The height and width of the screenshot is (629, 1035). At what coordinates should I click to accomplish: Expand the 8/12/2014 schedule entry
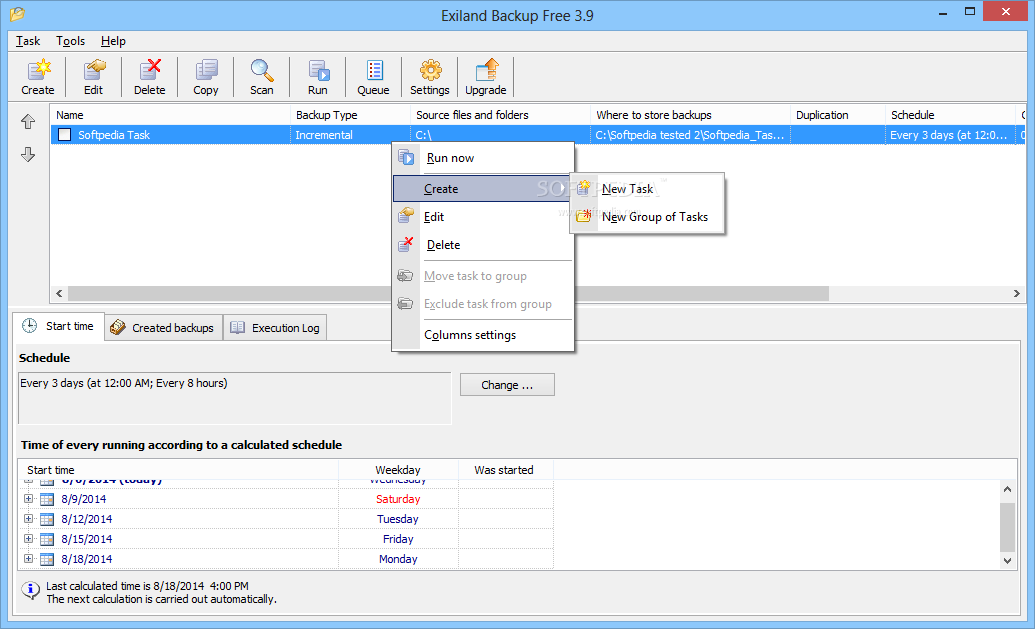tap(28, 519)
